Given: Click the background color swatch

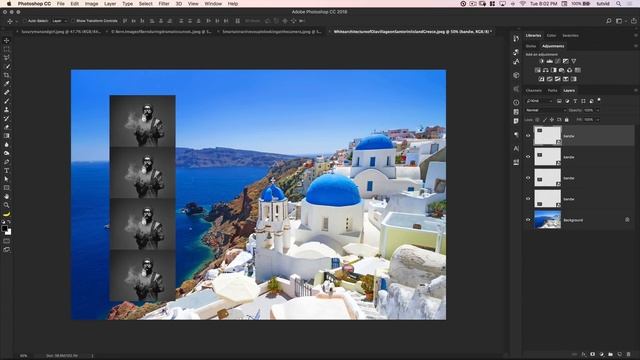Looking at the screenshot, I should click(9, 232).
